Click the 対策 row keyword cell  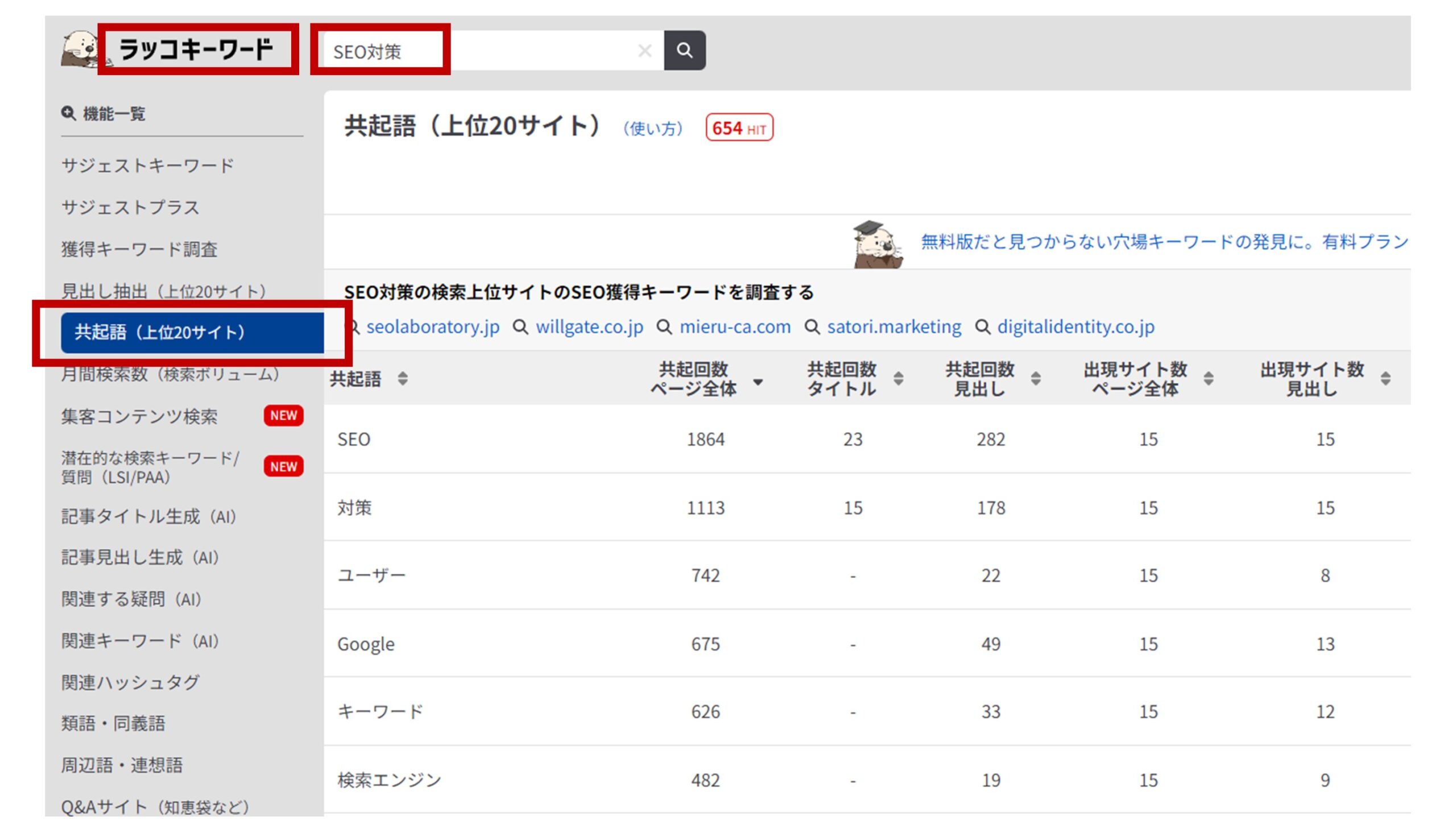coord(354,507)
